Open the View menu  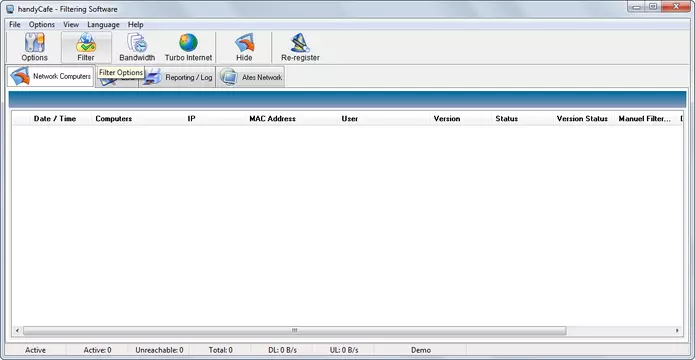tap(71, 24)
